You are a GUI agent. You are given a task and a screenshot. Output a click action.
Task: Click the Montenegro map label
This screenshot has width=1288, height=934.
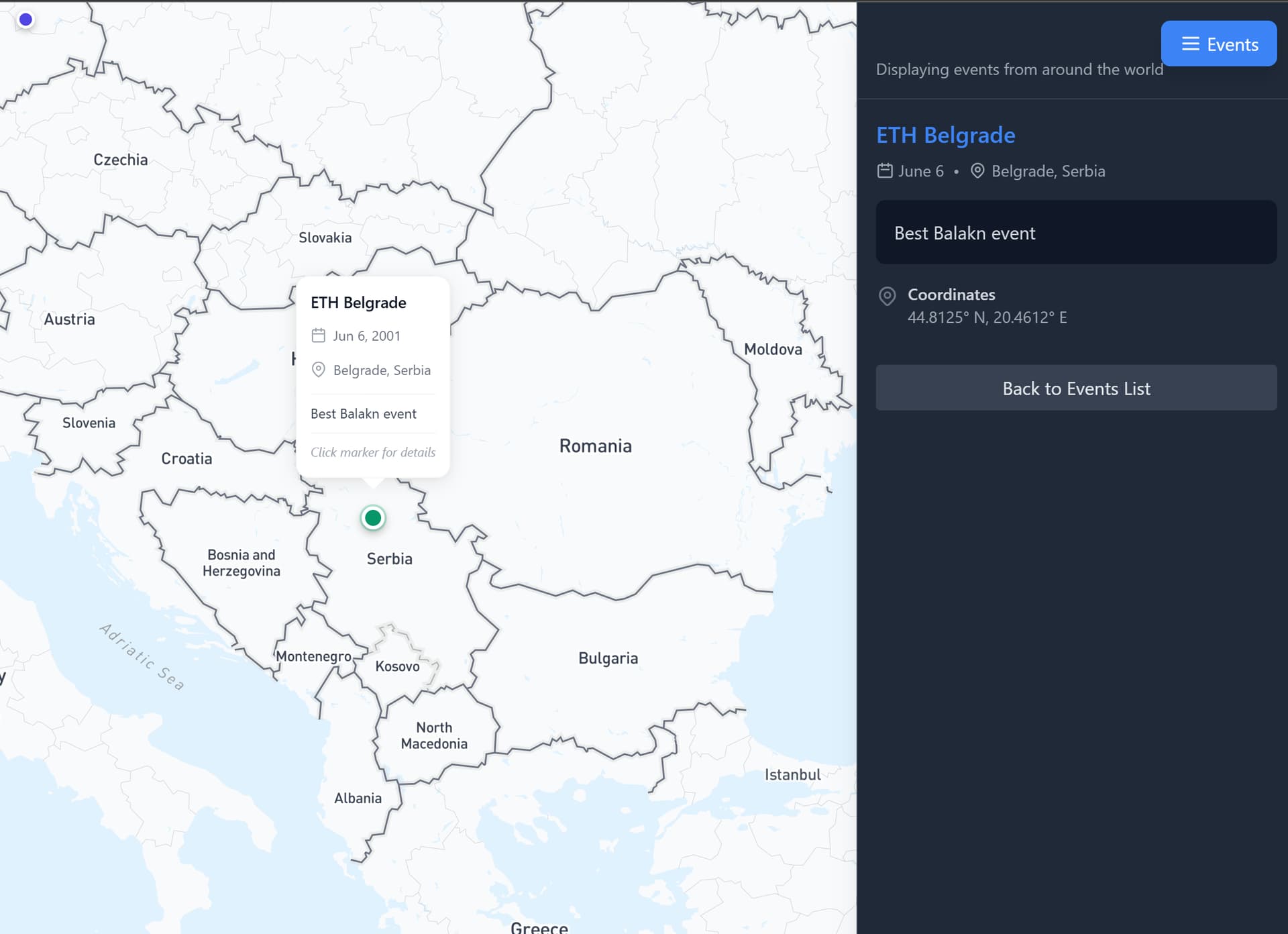pyautogui.click(x=314, y=656)
